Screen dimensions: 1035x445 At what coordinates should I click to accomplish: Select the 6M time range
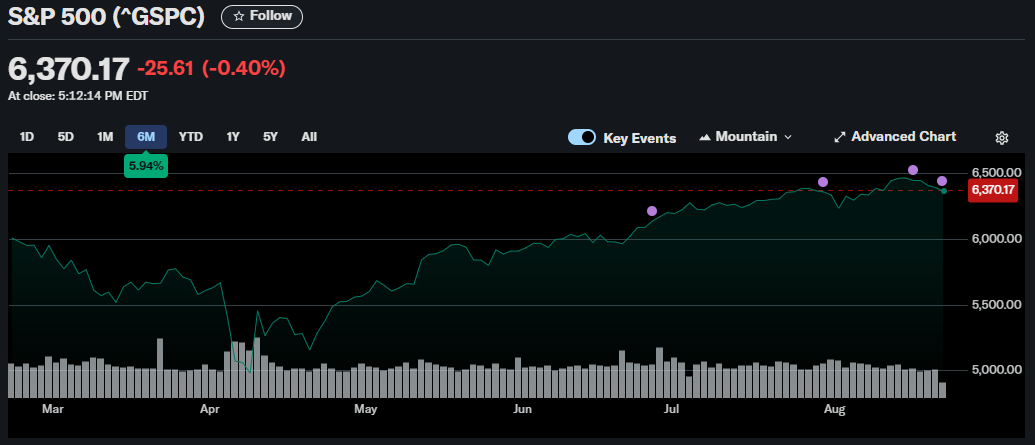point(146,137)
